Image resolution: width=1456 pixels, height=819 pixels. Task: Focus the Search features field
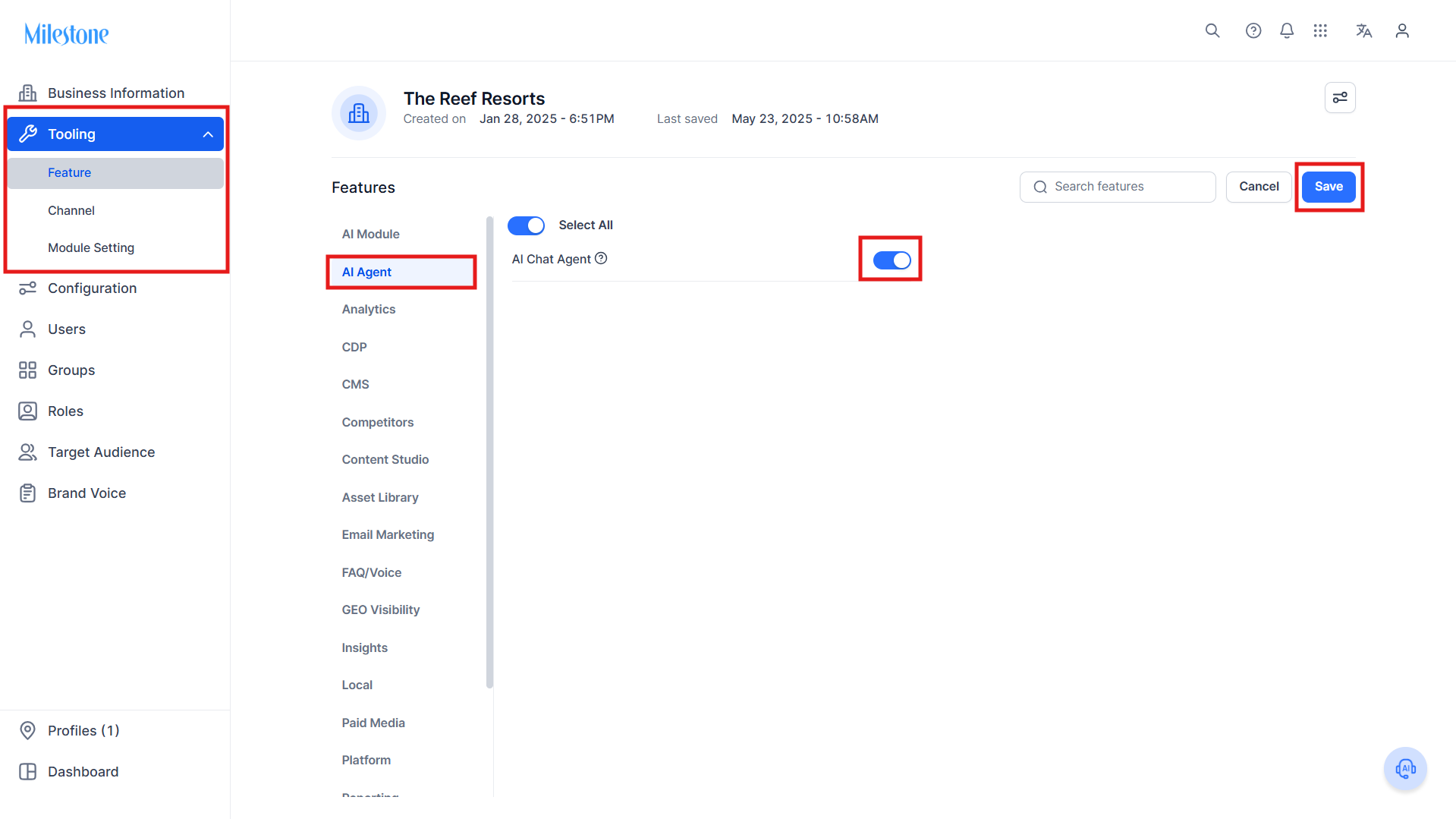pos(1118,187)
